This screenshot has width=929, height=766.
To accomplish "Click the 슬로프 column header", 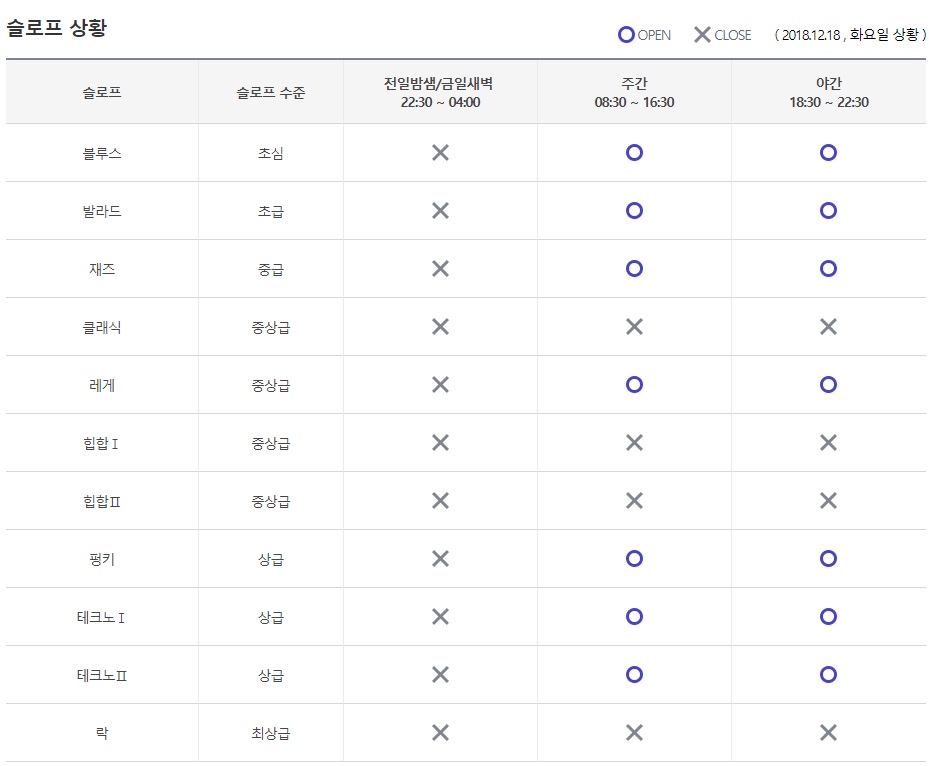I will (x=102, y=93).
